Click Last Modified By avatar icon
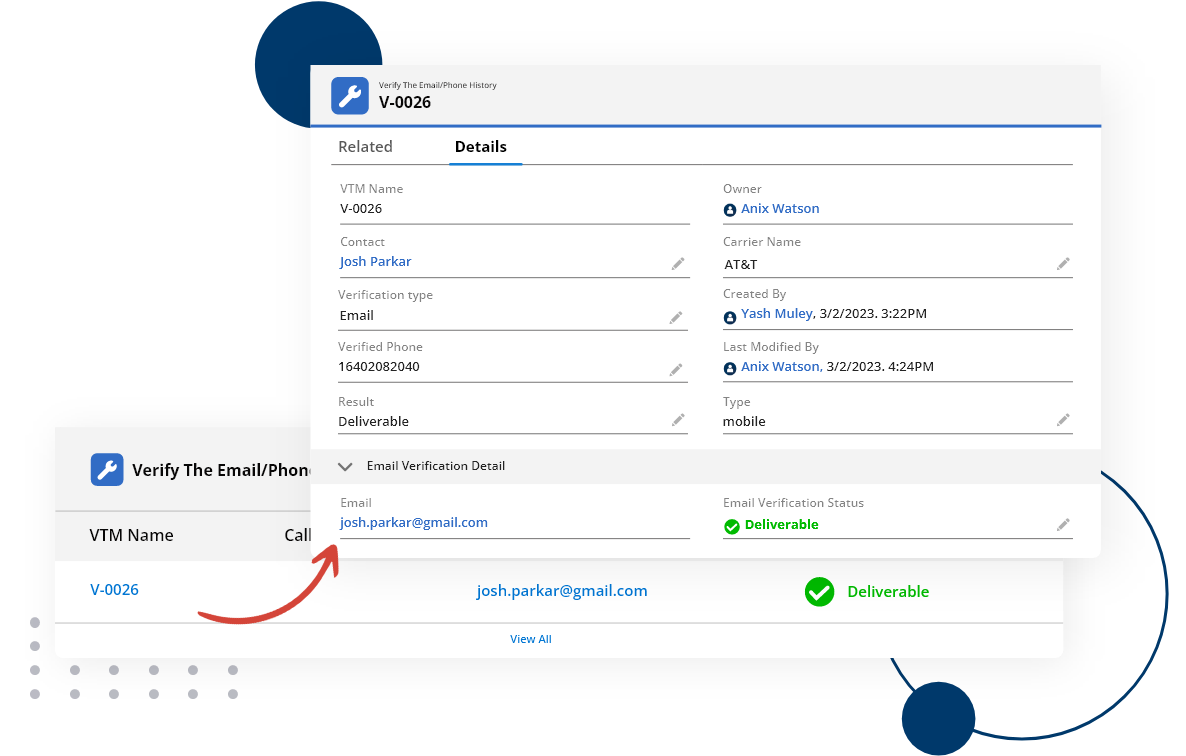Screen dimensions: 1186x756 pos(730,369)
